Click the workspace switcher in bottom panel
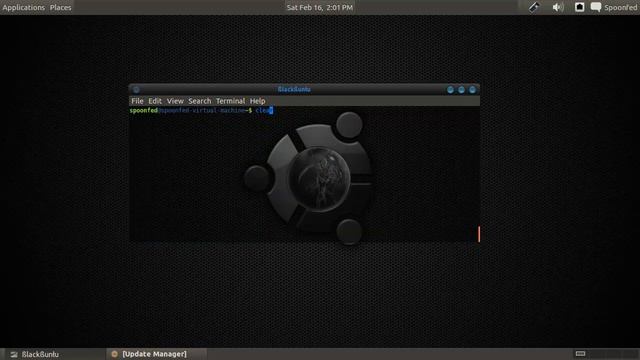640x360 pixels. click(606, 353)
